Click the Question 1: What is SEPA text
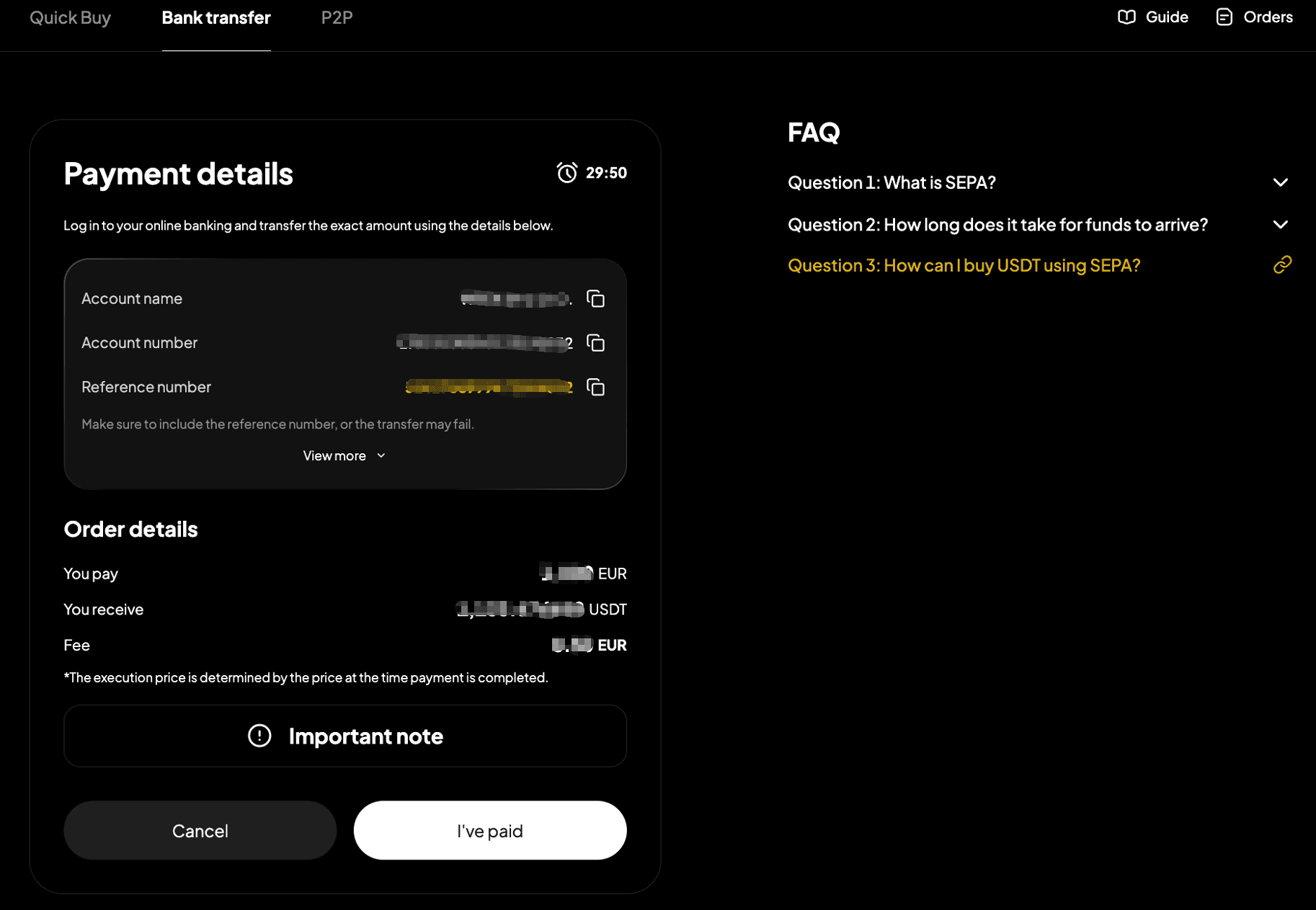 tap(892, 183)
